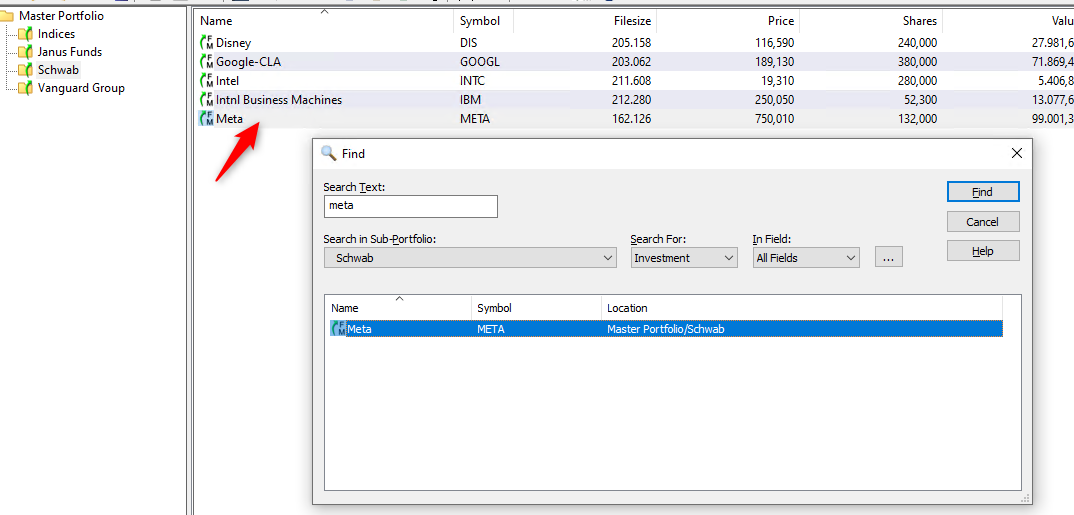Click the GOOGL symbol cell
Image resolution: width=1074 pixels, height=515 pixels.
pos(480,62)
